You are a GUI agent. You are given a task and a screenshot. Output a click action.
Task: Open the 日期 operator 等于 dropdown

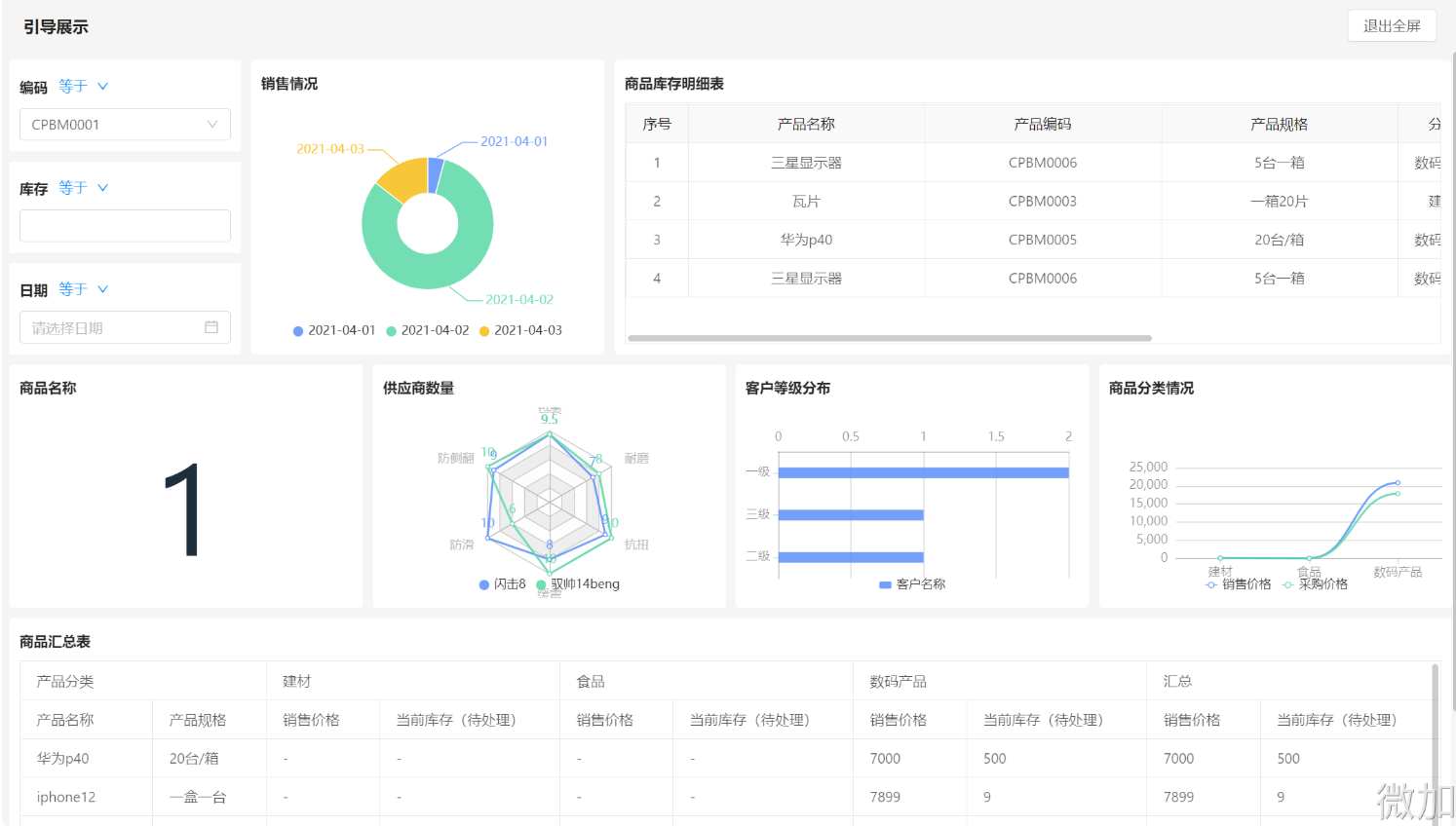[83, 289]
